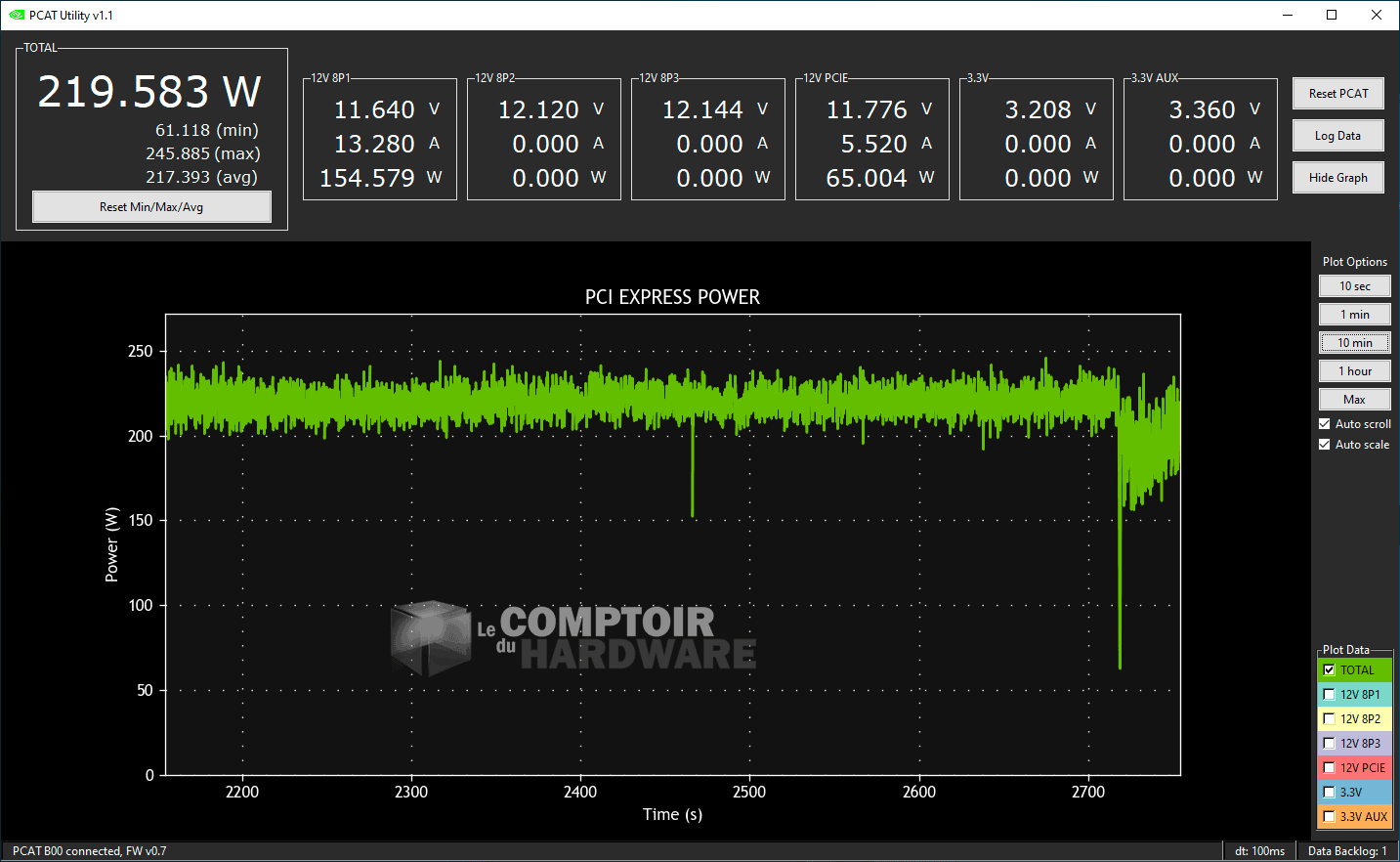The height and width of the screenshot is (862, 1400).
Task: Select the 10 min plot option
Action: 1354,343
